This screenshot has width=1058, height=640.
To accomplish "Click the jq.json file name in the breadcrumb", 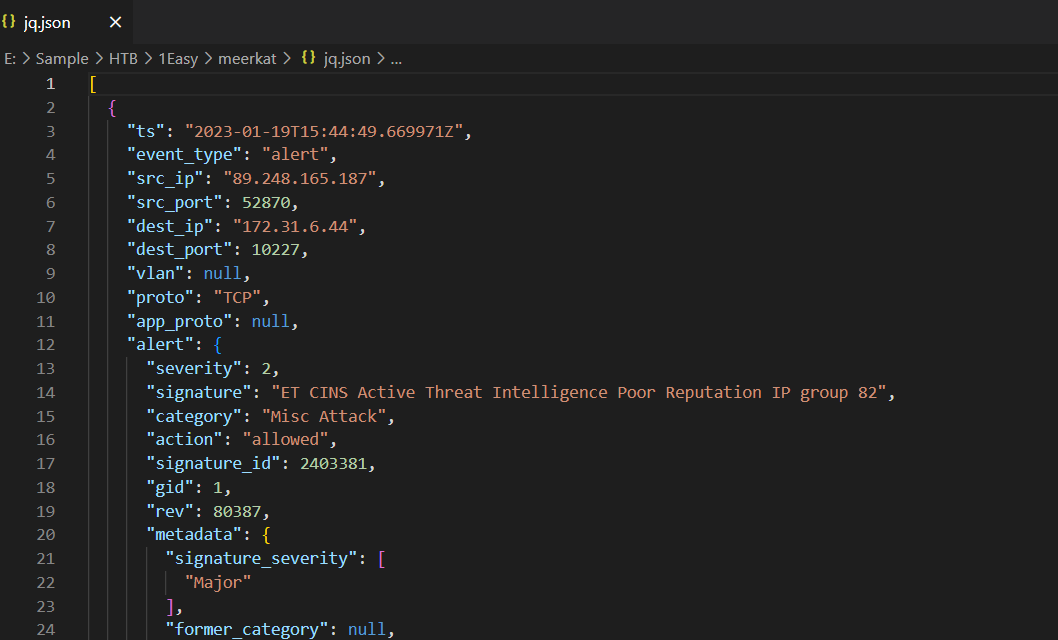I will [346, 59].
